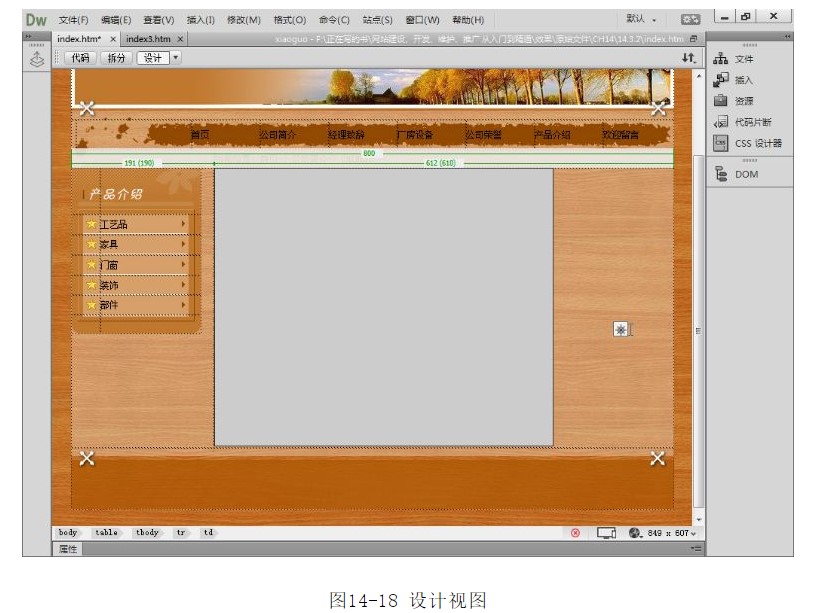Switch to 设计 (Design) view
The width and height of the screenshot is (832, 613).
pyautogui.click(x=152, y=58)
